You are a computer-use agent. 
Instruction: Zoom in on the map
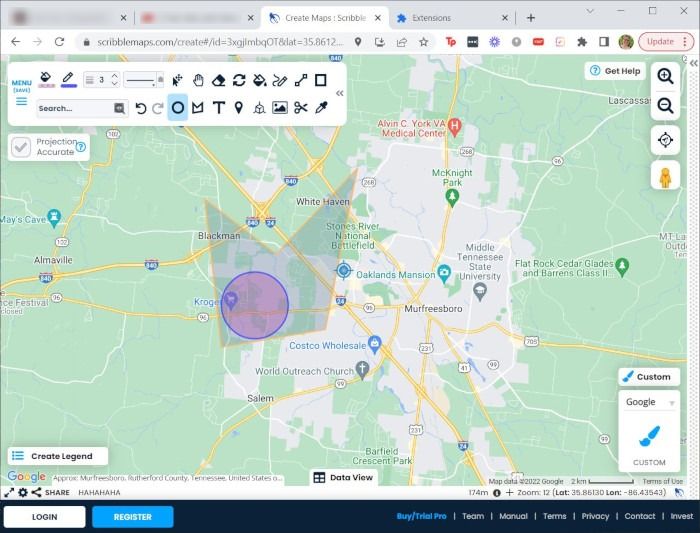click(665, 76)
